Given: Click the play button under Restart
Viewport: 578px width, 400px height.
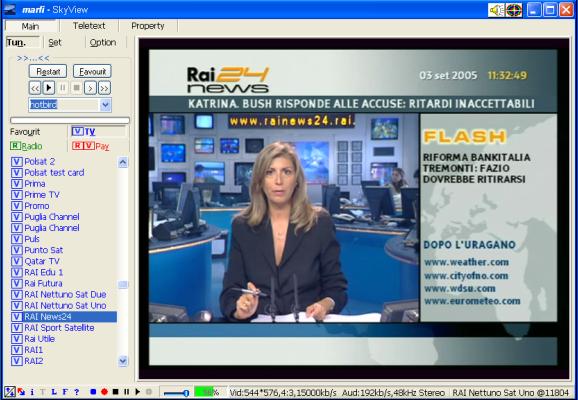Looking at the screenshot, I should pyautogui.click(x=49, y=88).
